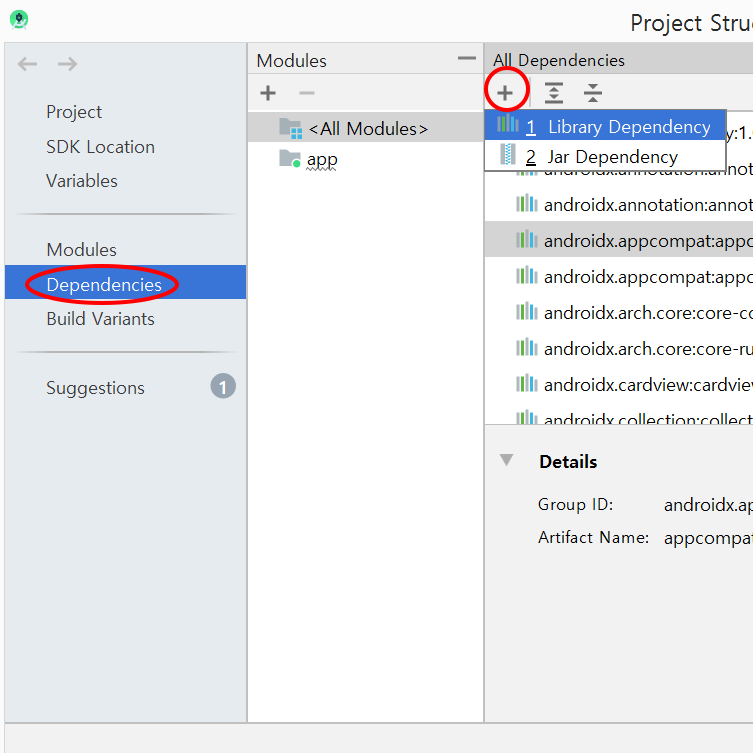The image size is (753, 753).
Task: Click the All Dependencies header
Action: (559, 61)
